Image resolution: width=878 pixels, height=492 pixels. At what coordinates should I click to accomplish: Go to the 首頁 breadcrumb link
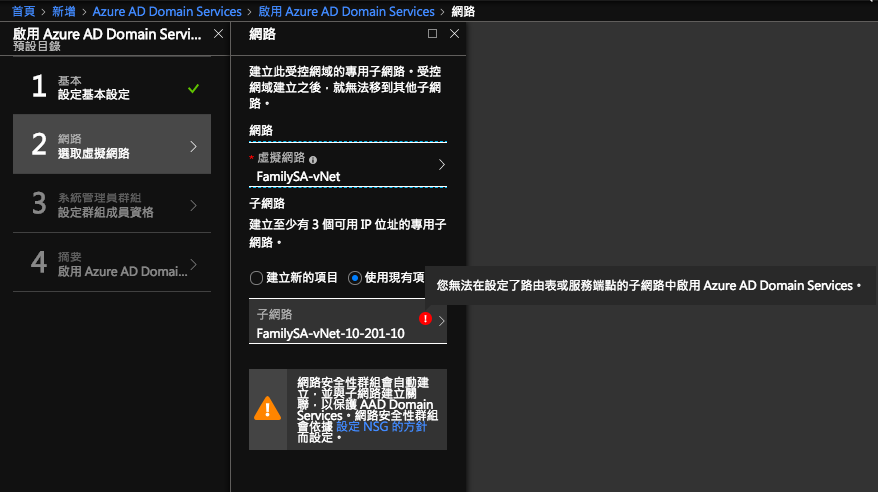[x=24, y=11]
